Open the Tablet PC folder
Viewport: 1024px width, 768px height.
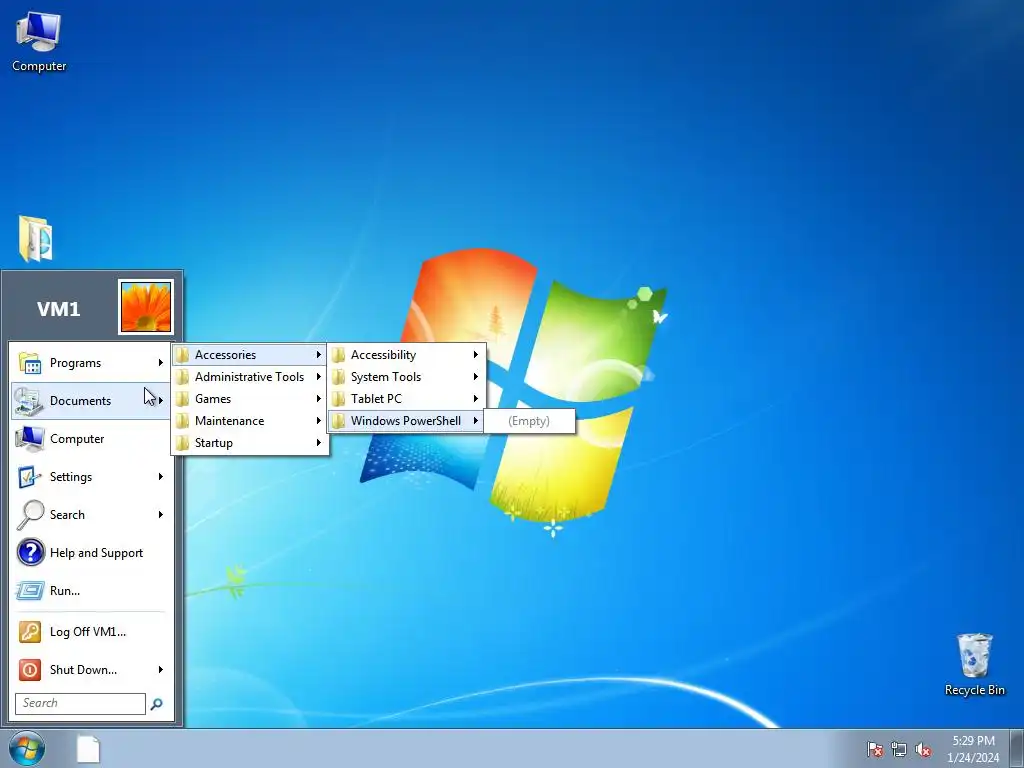click(406, 399)
